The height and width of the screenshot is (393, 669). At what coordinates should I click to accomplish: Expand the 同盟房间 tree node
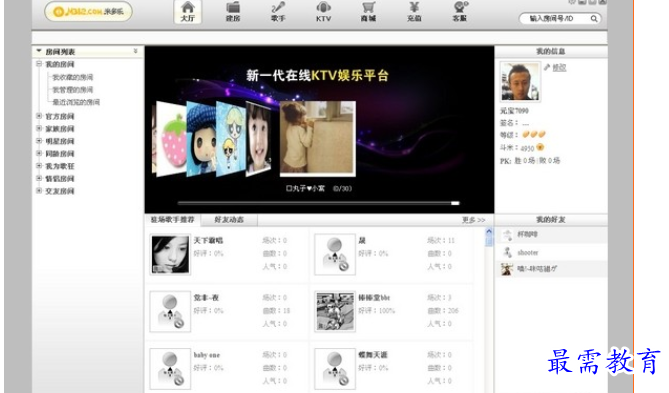[x=39, y=153]
